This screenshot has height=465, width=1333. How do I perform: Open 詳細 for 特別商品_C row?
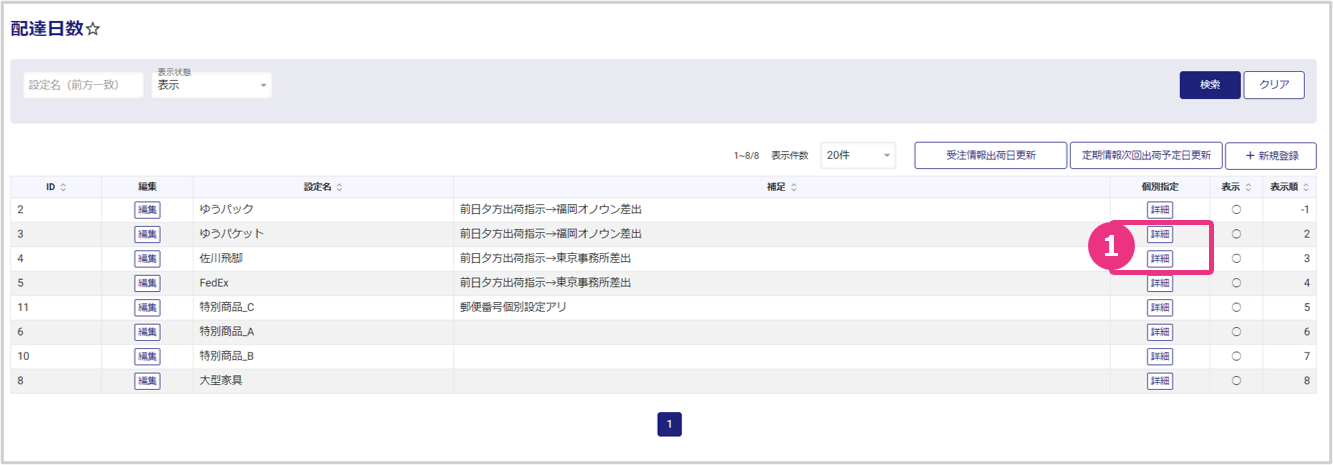tap(1160, 308)
